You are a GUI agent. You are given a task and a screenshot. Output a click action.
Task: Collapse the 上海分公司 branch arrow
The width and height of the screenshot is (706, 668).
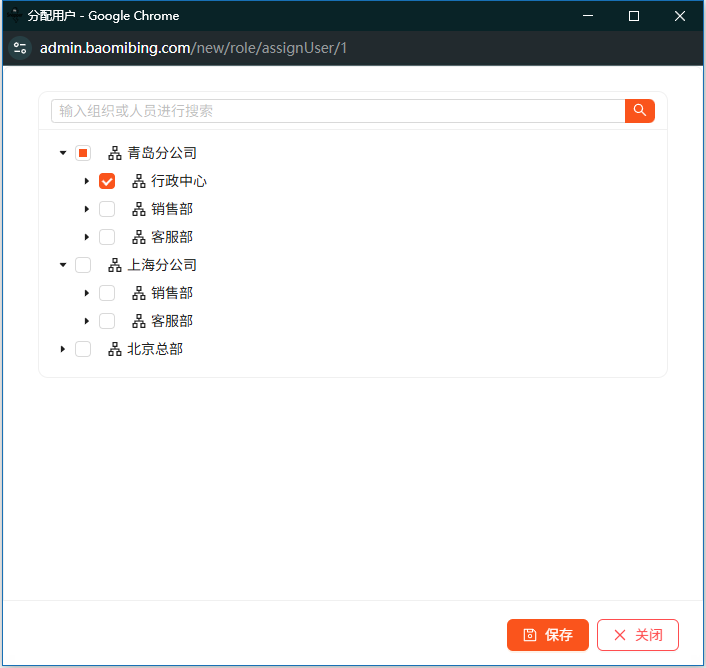pos(63,265)
